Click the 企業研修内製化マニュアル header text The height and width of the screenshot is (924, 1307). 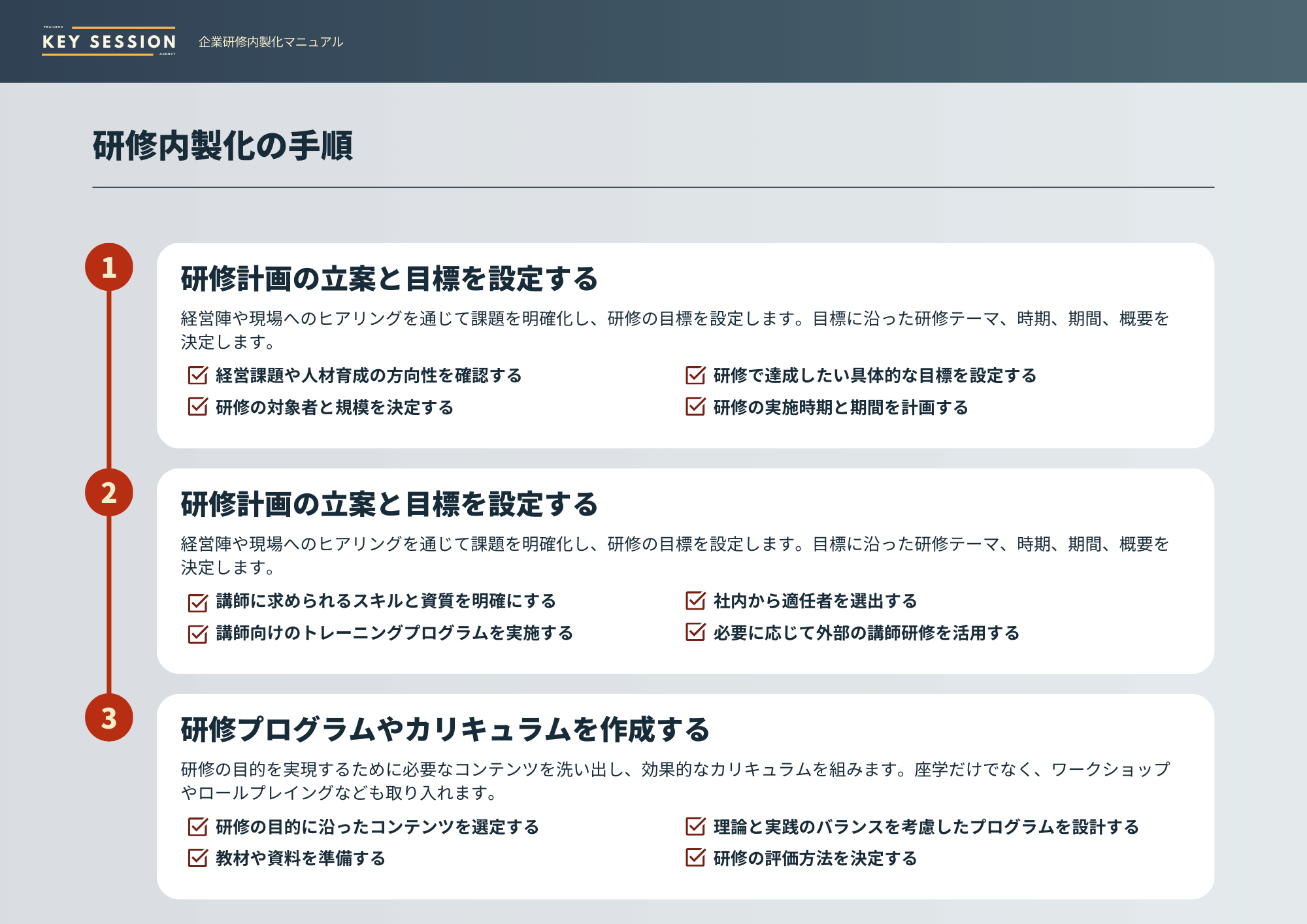tap(271, 42)
